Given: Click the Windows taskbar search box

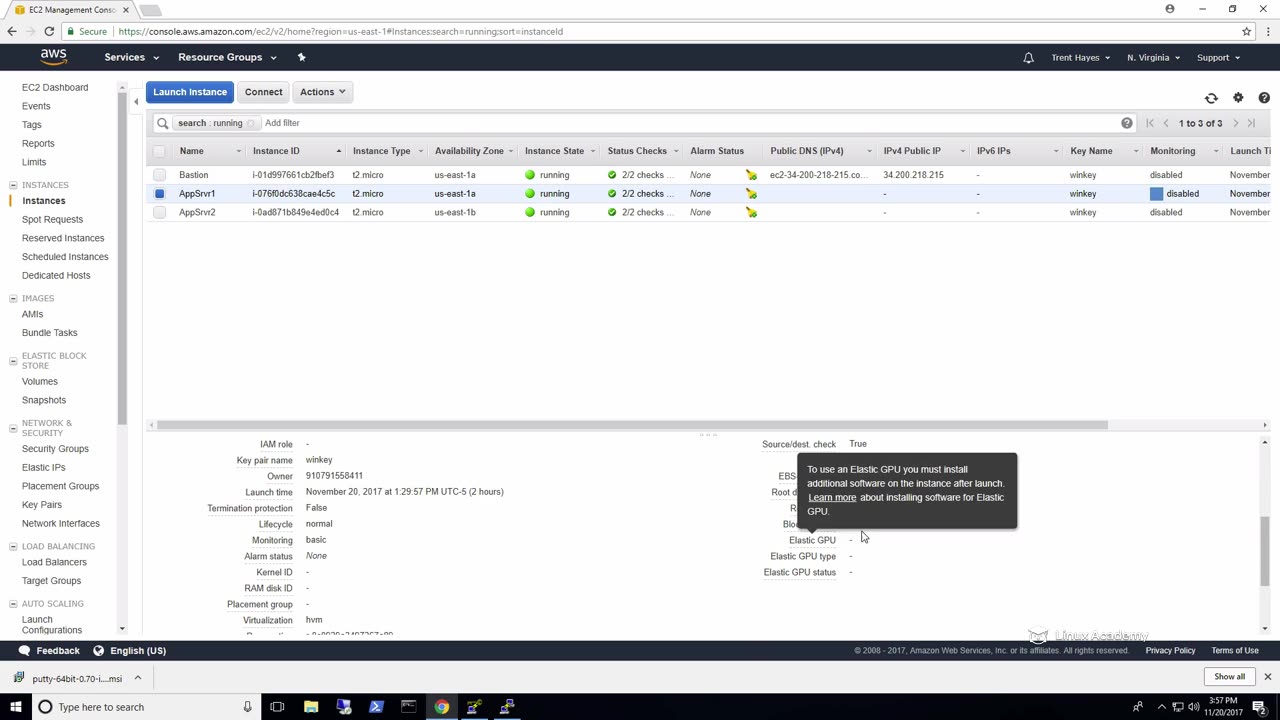Looking at the screenshot, I should pyautogui.click(x=145, y=707).
